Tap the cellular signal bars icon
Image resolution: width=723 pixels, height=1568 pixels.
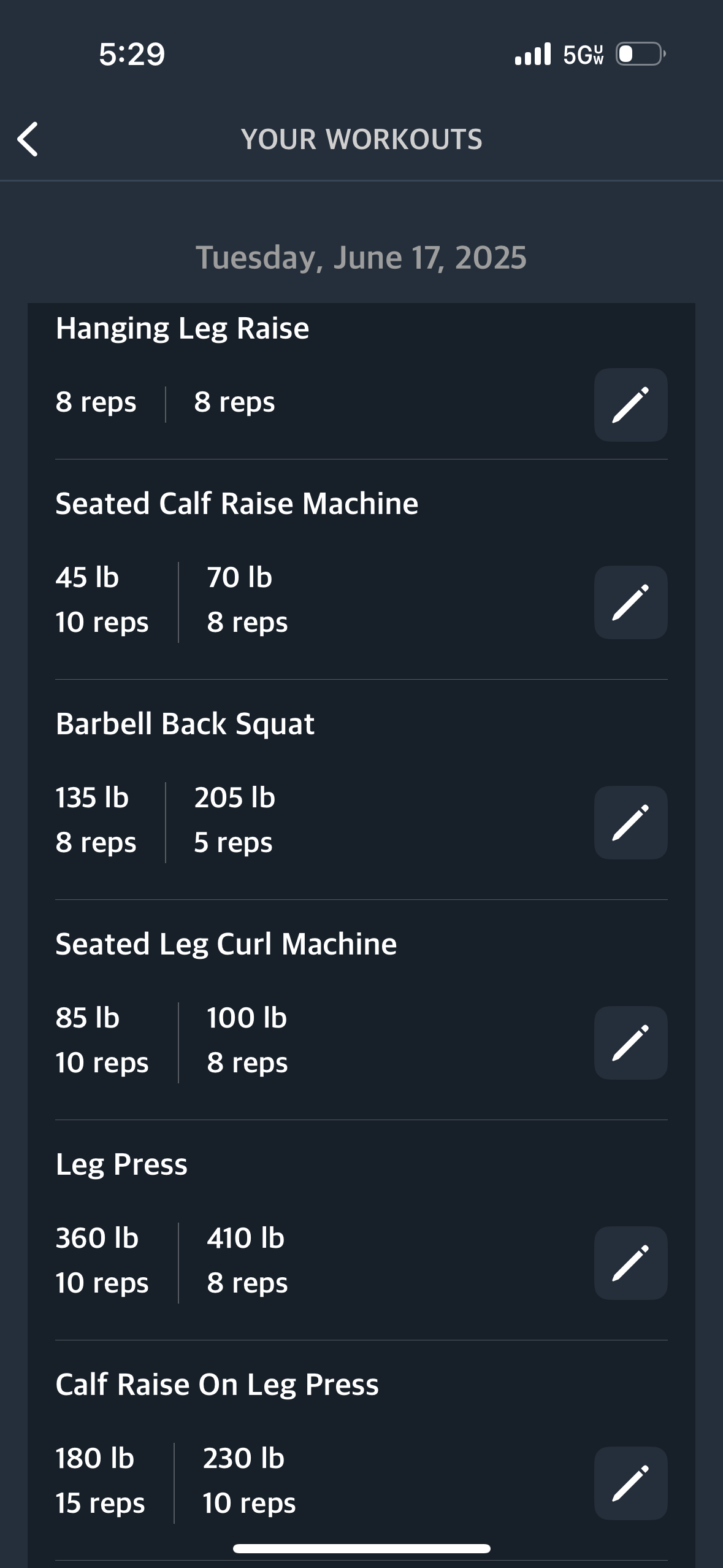coord(533,54)
